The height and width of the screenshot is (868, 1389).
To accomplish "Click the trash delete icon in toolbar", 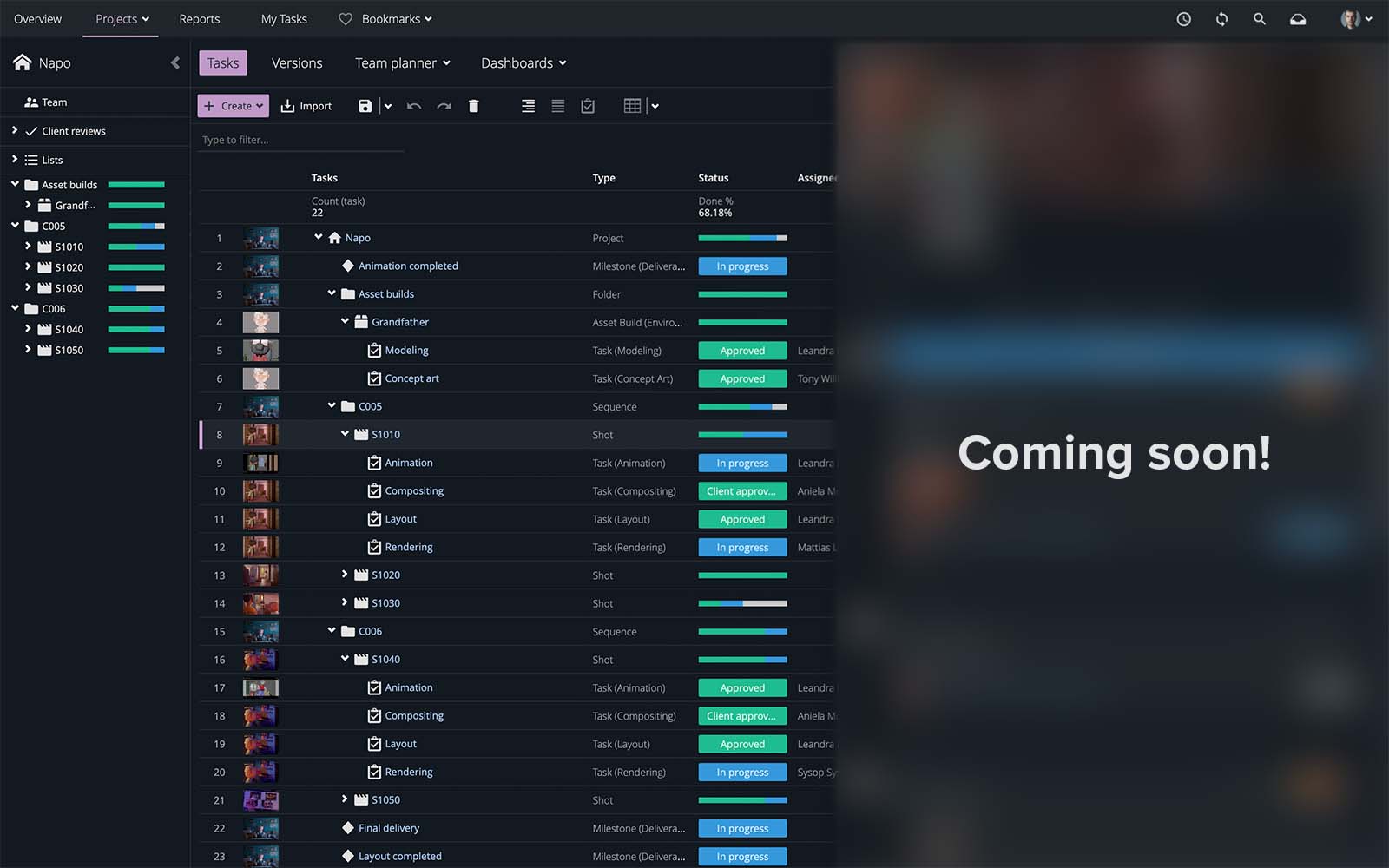I will (473, 106).
